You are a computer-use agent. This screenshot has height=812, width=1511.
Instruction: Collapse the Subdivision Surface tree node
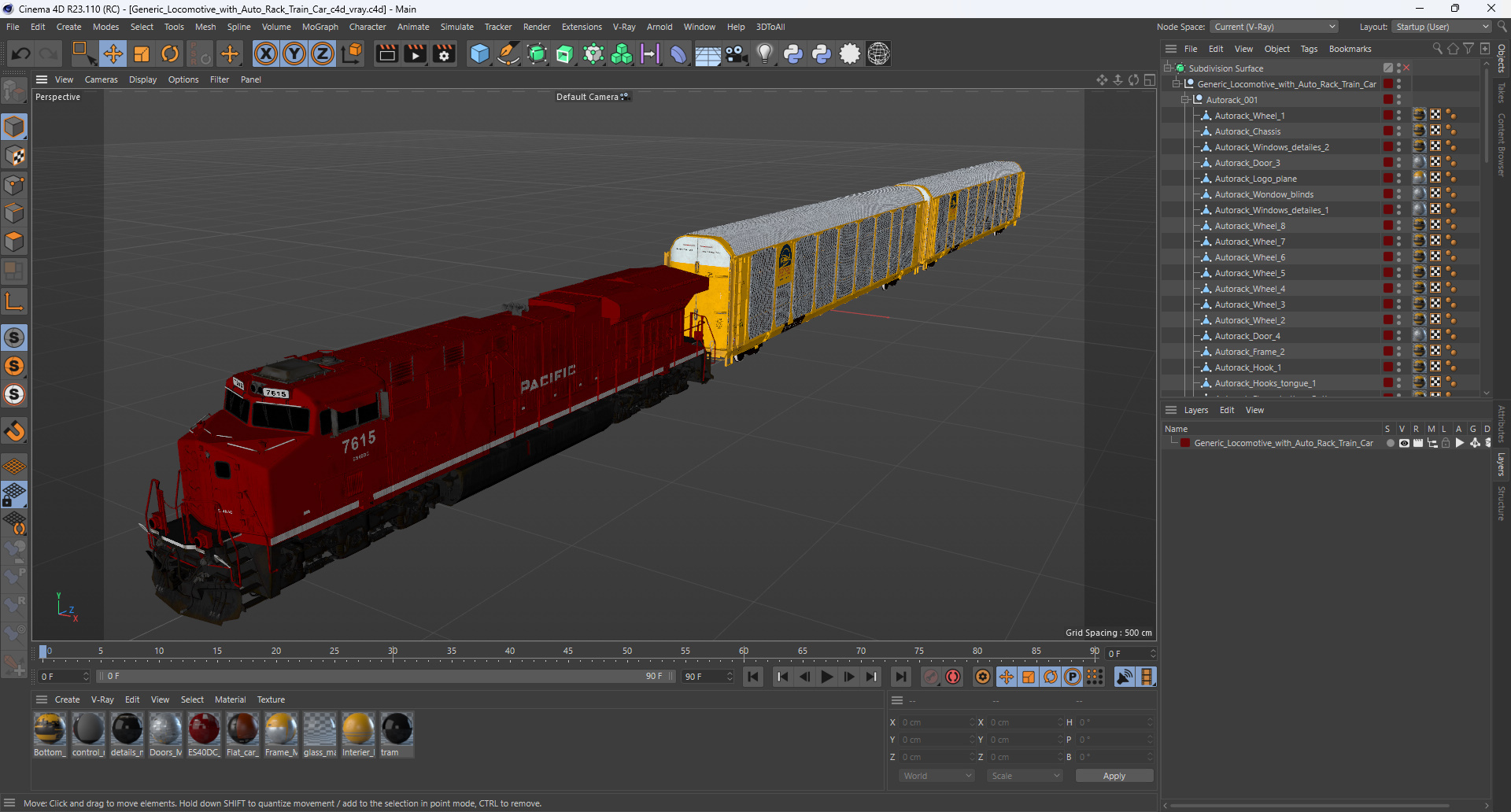1168,68
